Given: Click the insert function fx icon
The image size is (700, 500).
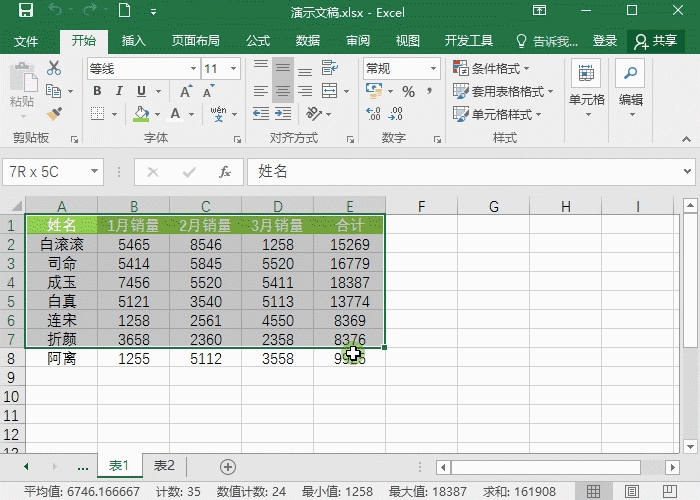Looking at the screenshot, I should click(225, 171).
